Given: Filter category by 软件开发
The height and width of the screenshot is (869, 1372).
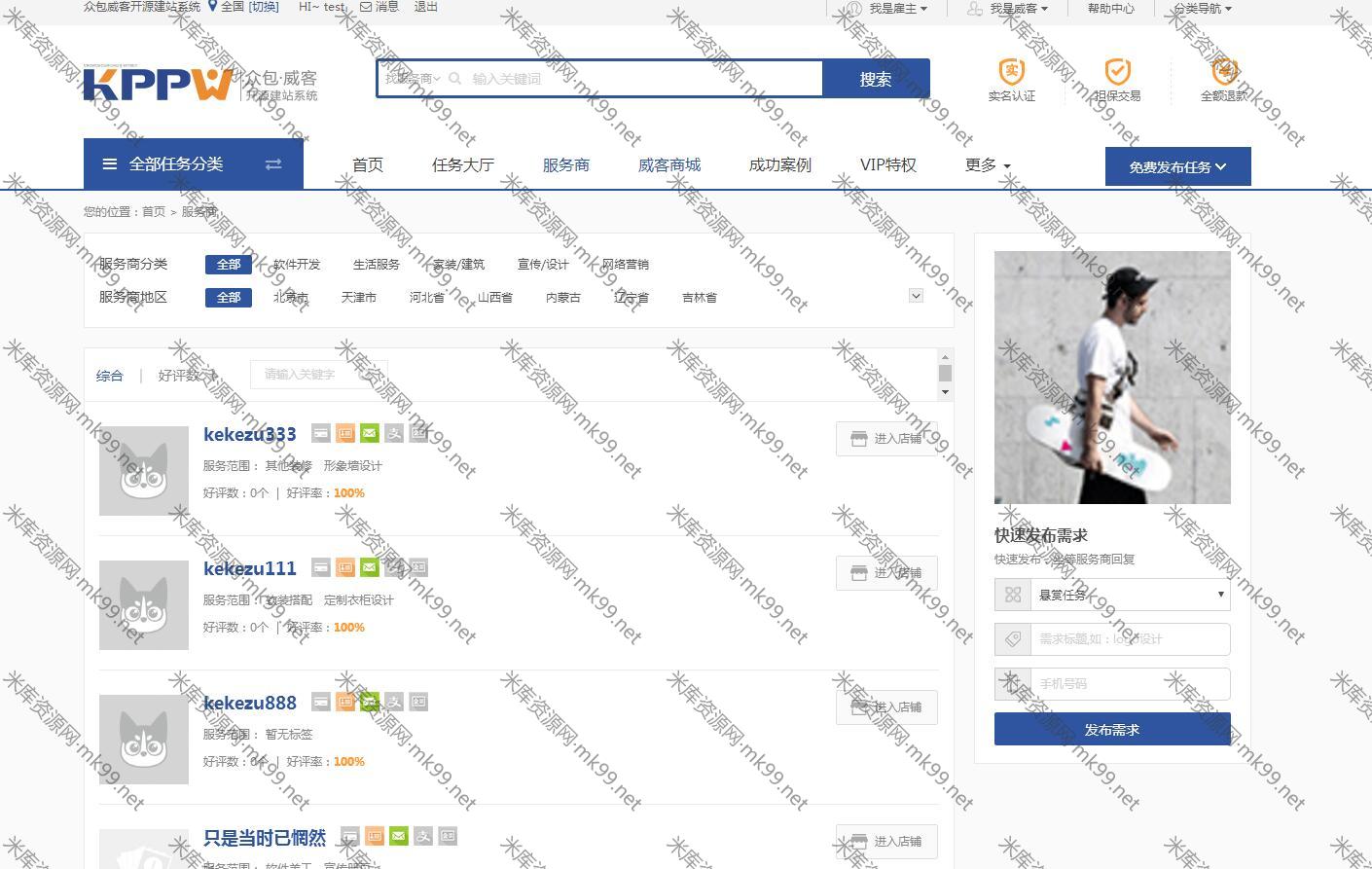Looking at the screenshot, I should (x=297, y=265).
